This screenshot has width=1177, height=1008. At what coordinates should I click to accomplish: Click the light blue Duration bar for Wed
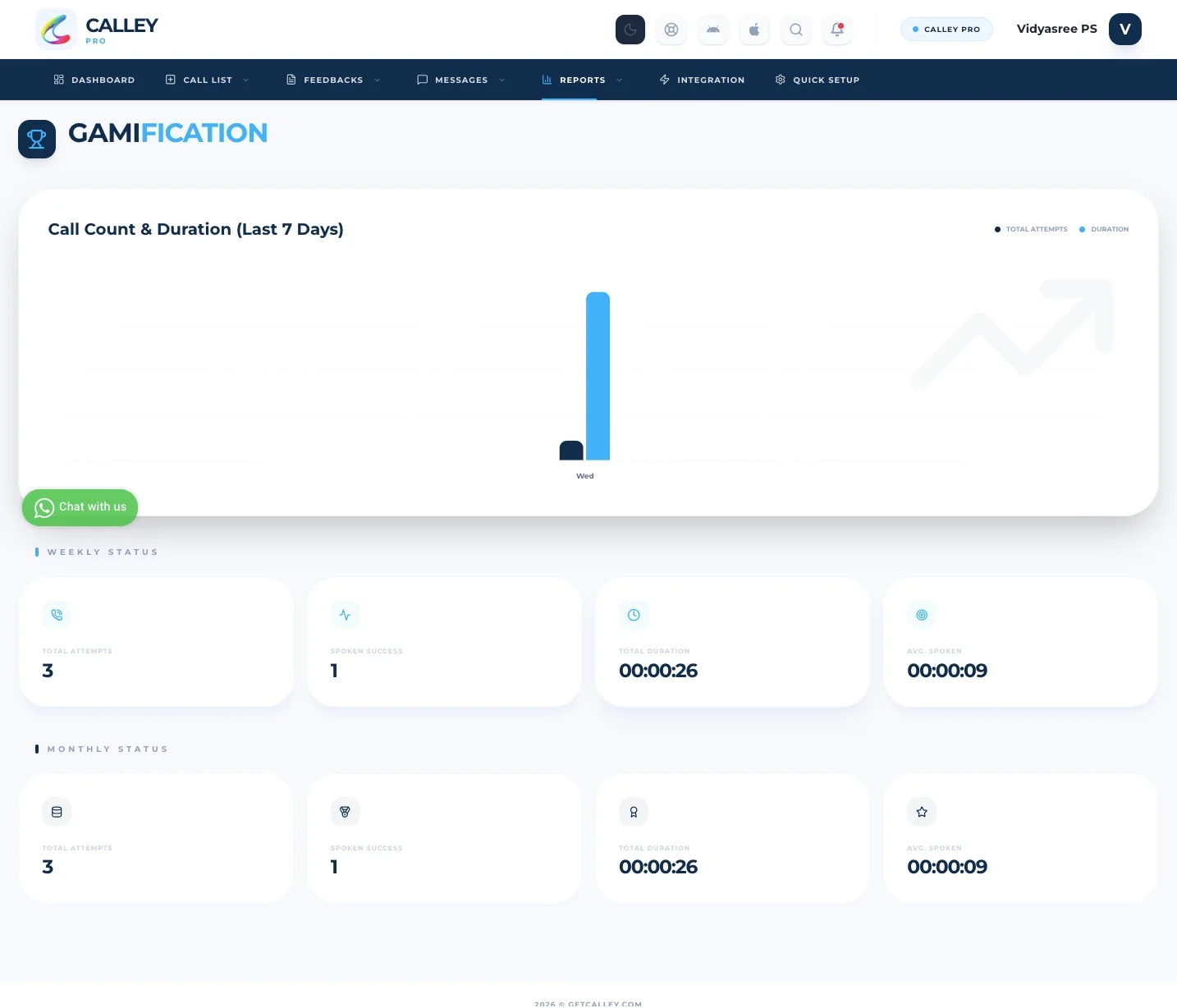coord(598,376)
